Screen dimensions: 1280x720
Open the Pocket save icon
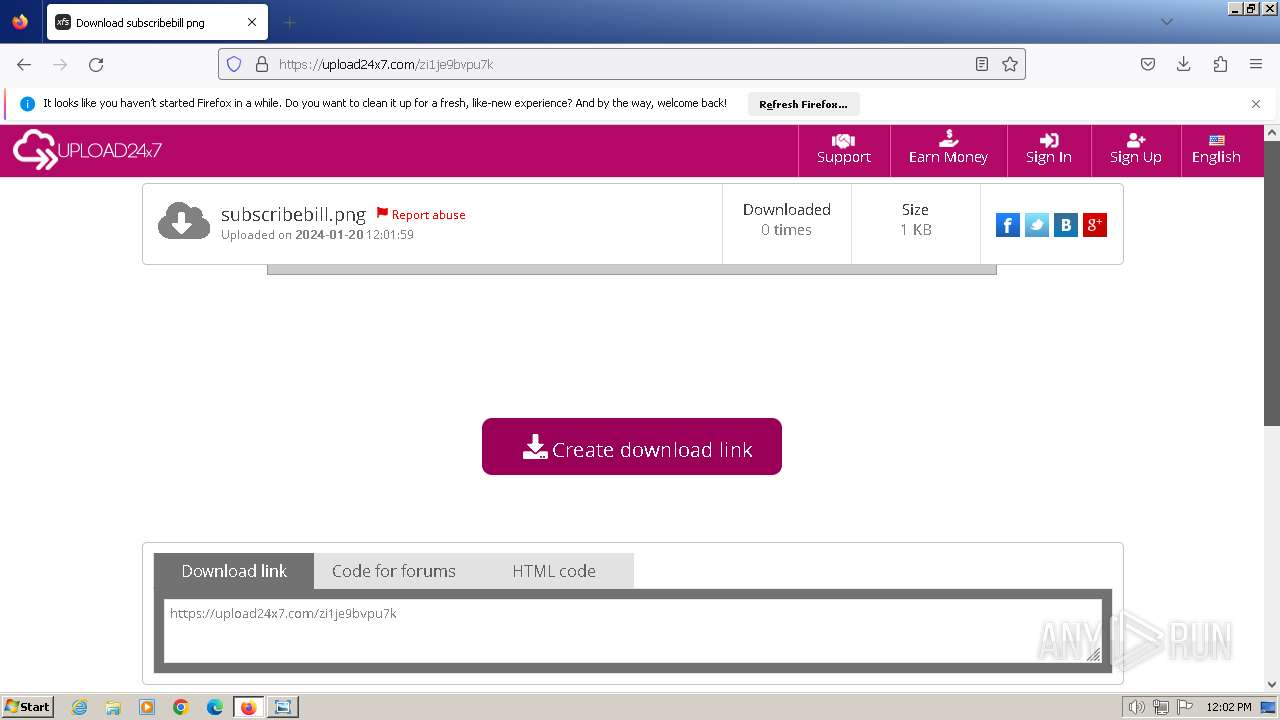tap(1148, 64)
